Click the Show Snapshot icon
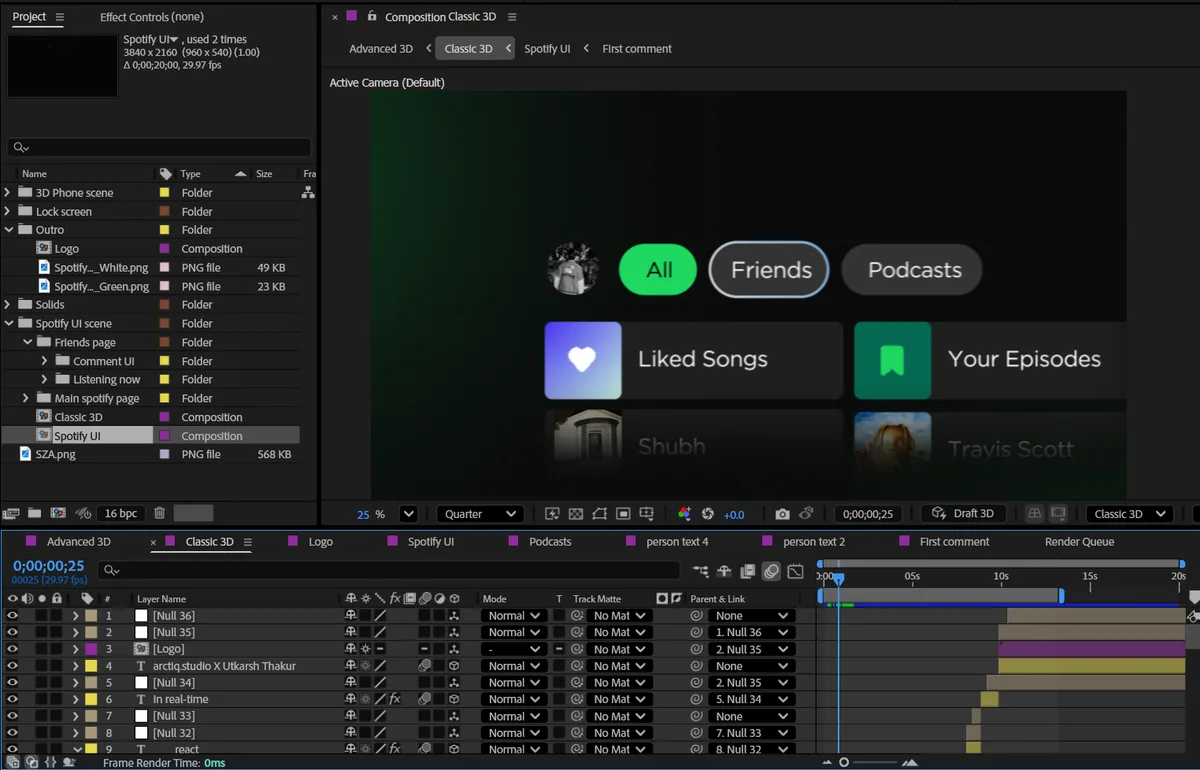The height and width of the screenshot is (770, 1200). [806, 514]
